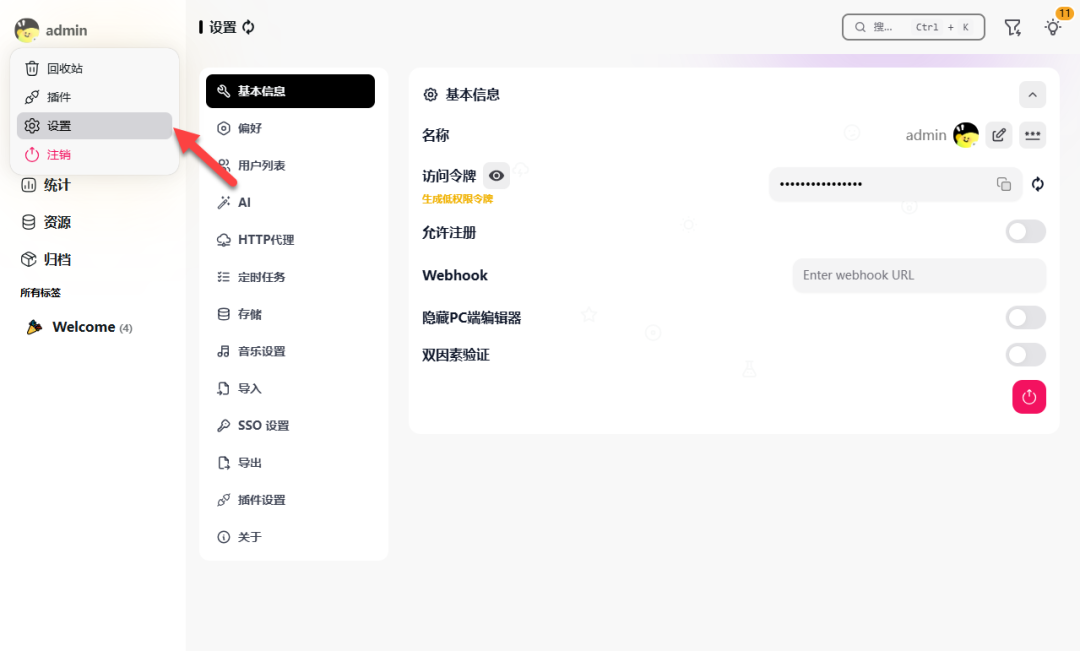The image size is (1080, 651).
Task: Open the 用户列表 user list tab
Action: pos(290,165)
